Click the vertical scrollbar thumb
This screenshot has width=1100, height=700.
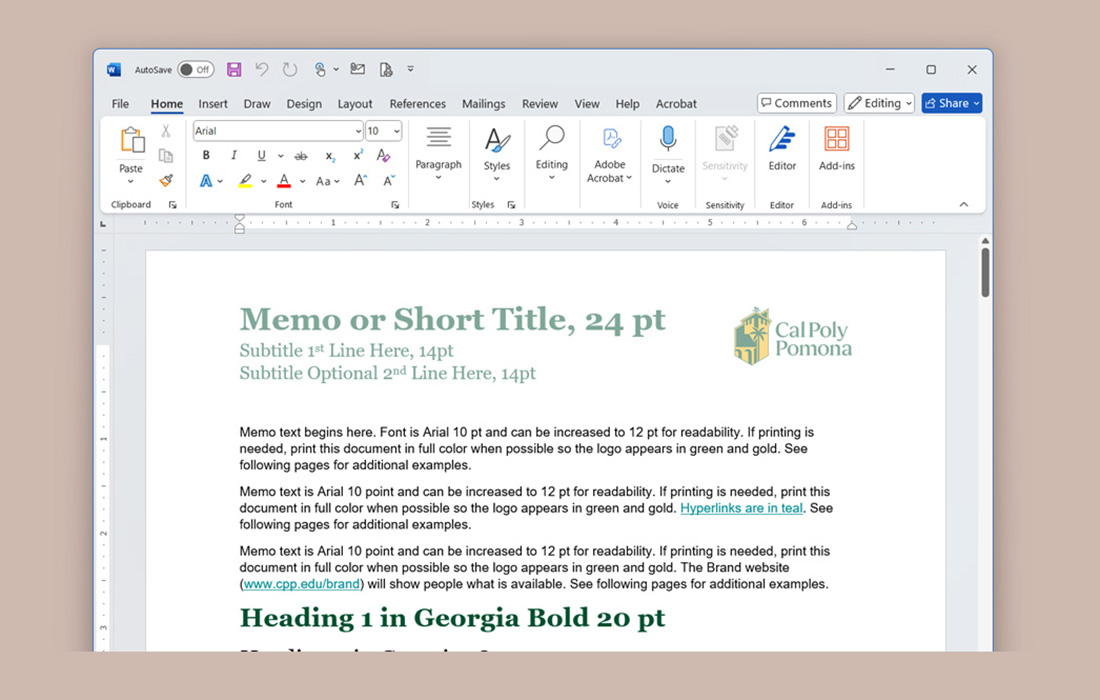coord(985,272)
